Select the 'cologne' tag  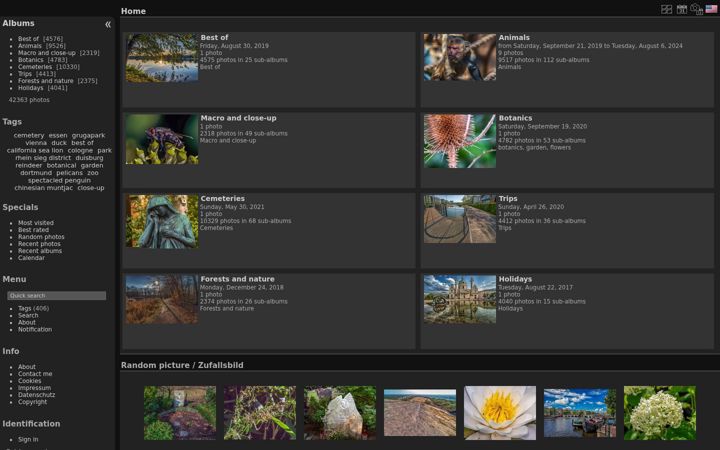pyautogui.click(x=80, y=151)
